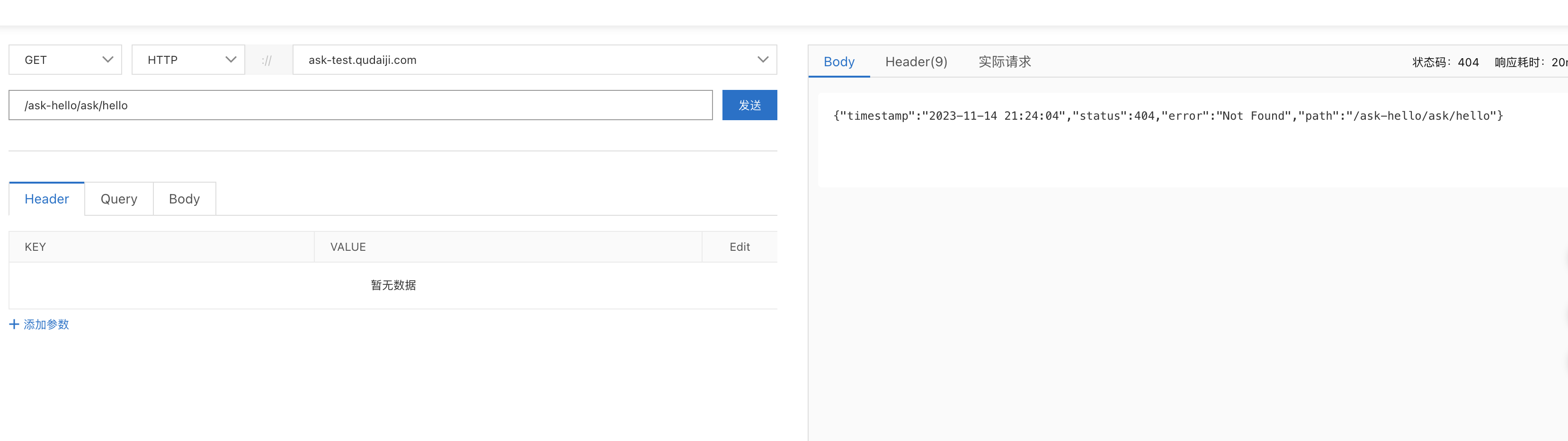Screen dimensions: 1568x441
Task: Switch to the request Header tab
Action: 47,199
